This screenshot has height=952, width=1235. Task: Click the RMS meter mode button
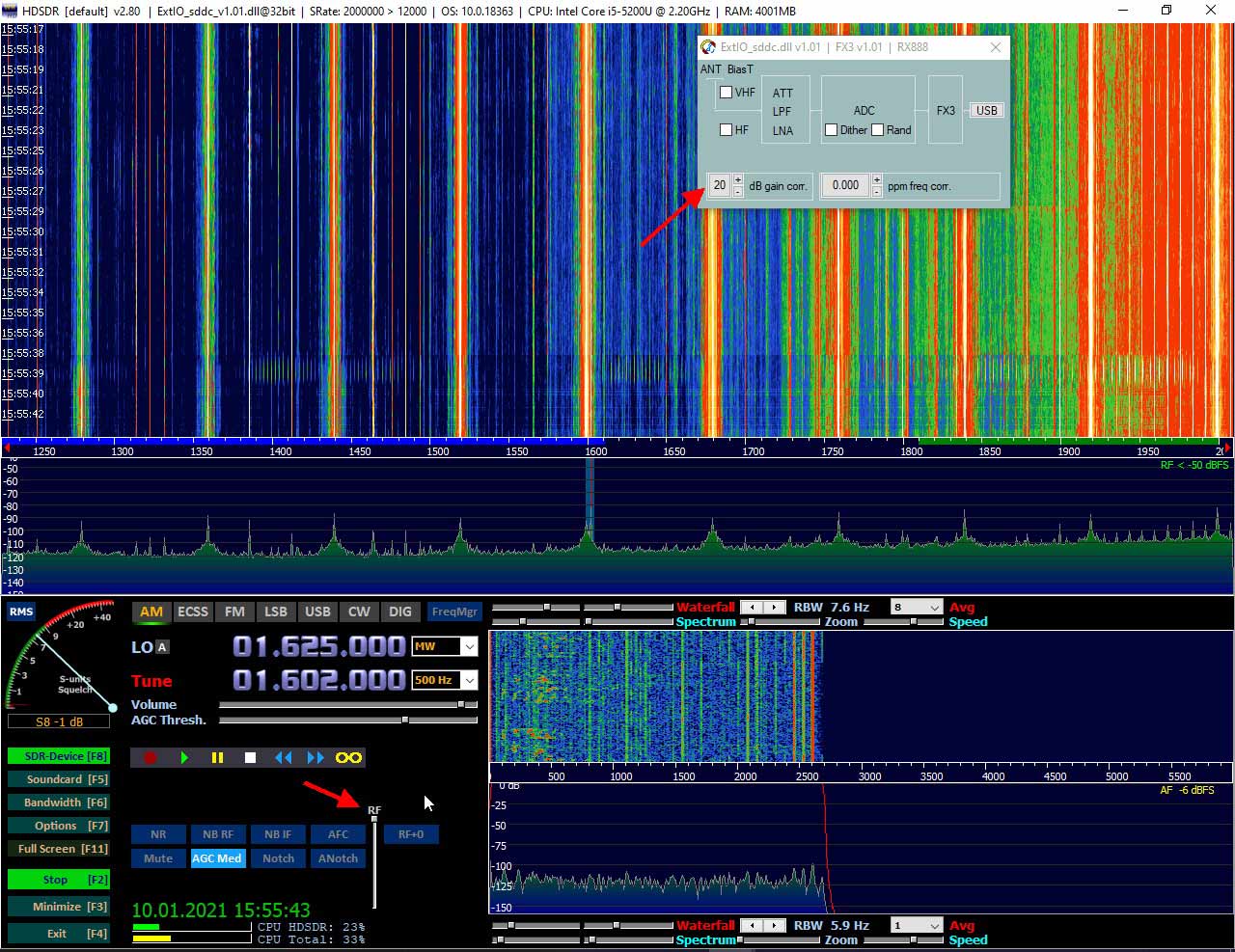click(21, 612)
